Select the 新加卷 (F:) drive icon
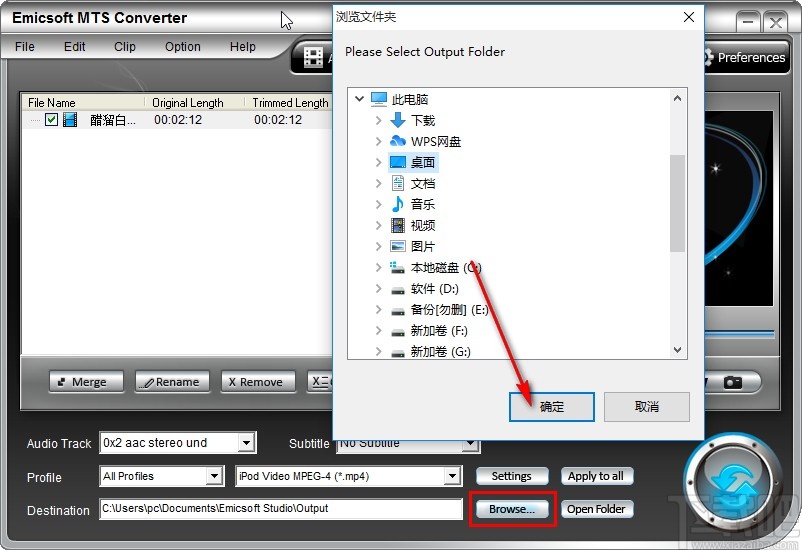Screen dimensions: 802x550 pos(398,332)
